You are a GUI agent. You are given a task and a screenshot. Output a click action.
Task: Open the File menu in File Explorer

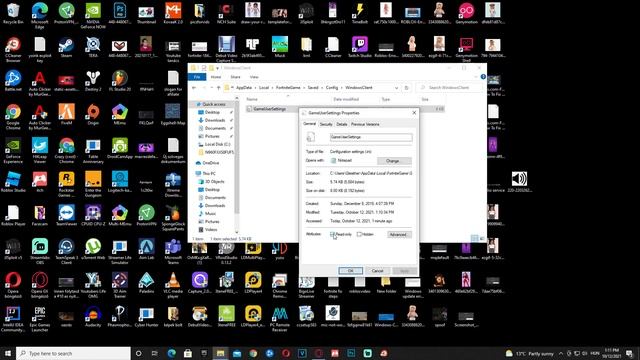[x=197, y=77]
